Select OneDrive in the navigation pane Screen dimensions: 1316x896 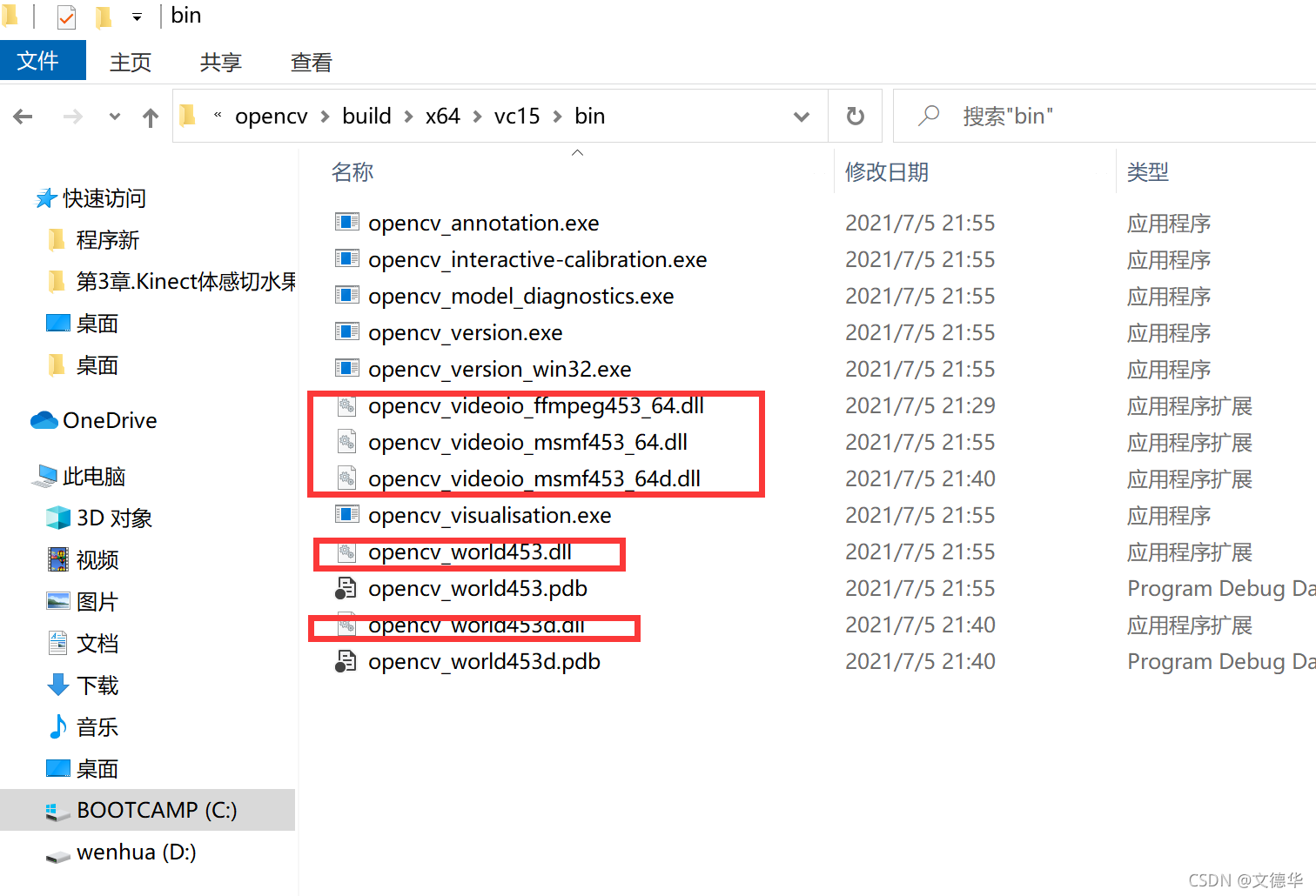point(110,421)
